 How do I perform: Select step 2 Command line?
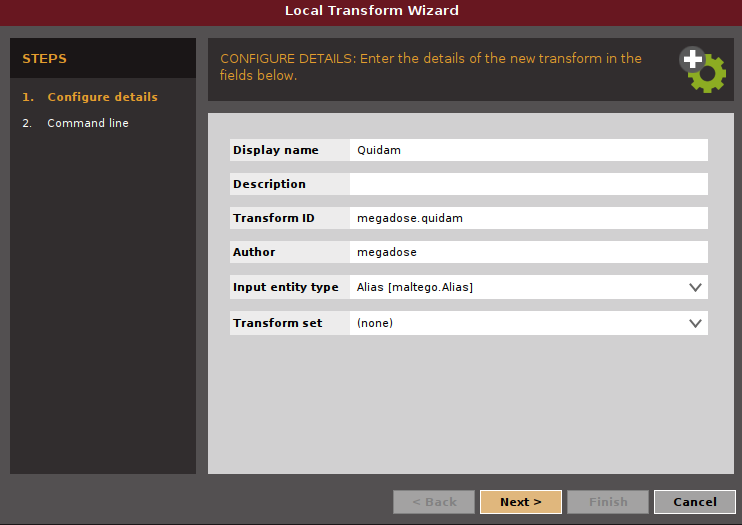pyautogui.click(x=76, y=123)
